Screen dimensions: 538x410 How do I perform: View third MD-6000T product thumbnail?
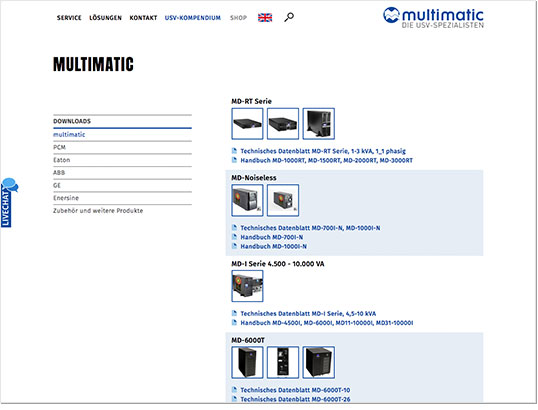(x=319, y=363)
